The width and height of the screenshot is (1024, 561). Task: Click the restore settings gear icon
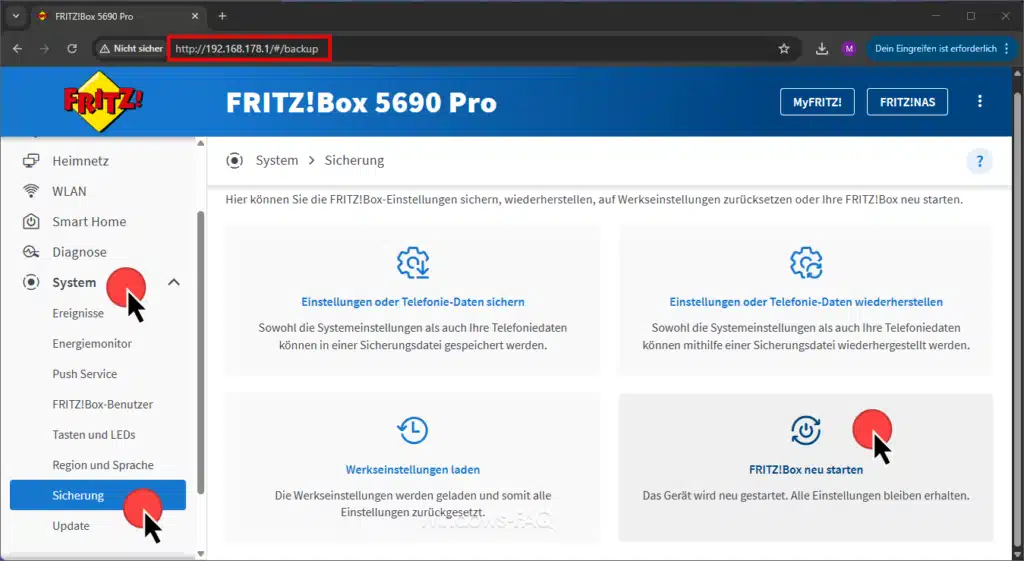pos(806,263)
